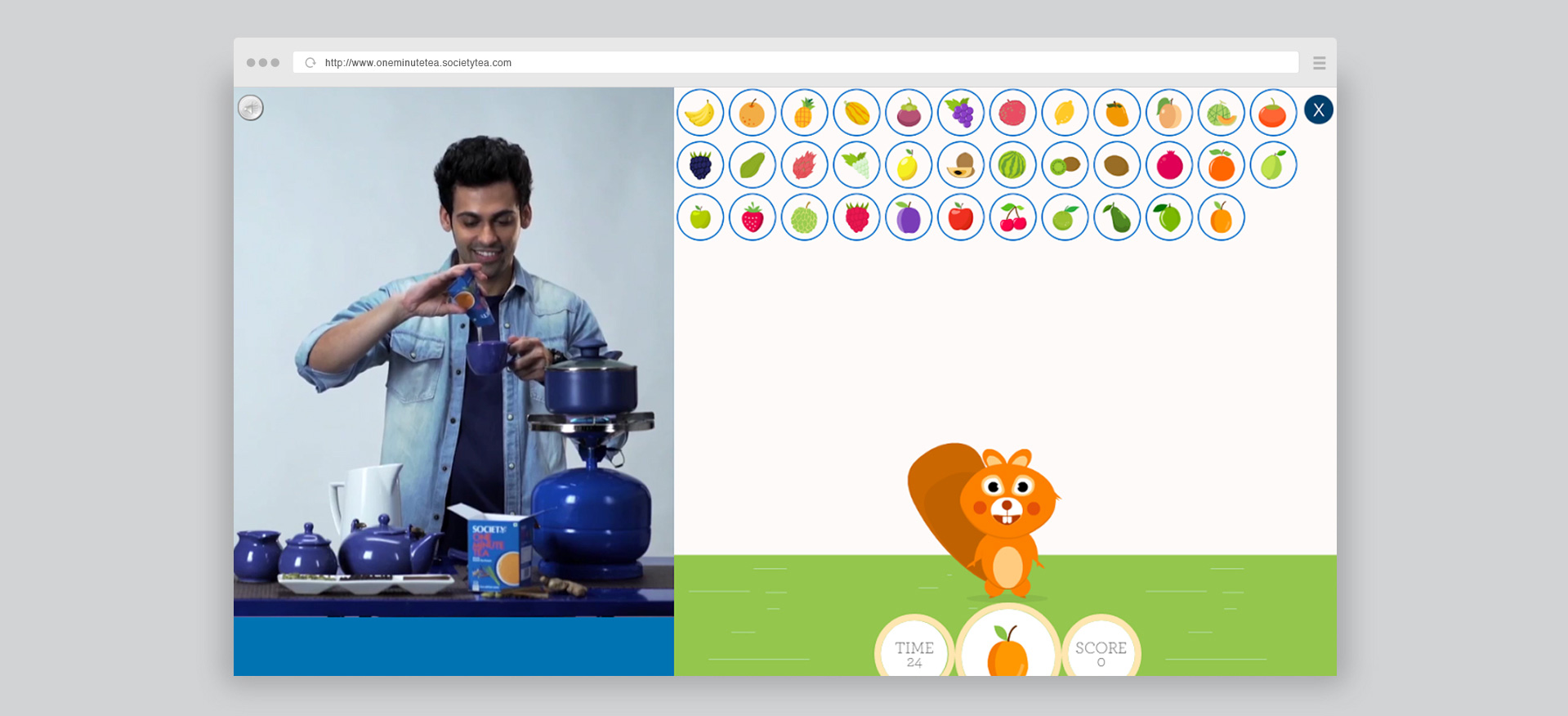Select the purple plum icon
The height and width of the screenshot is (716, 1568).
click(x=909, y=217)
